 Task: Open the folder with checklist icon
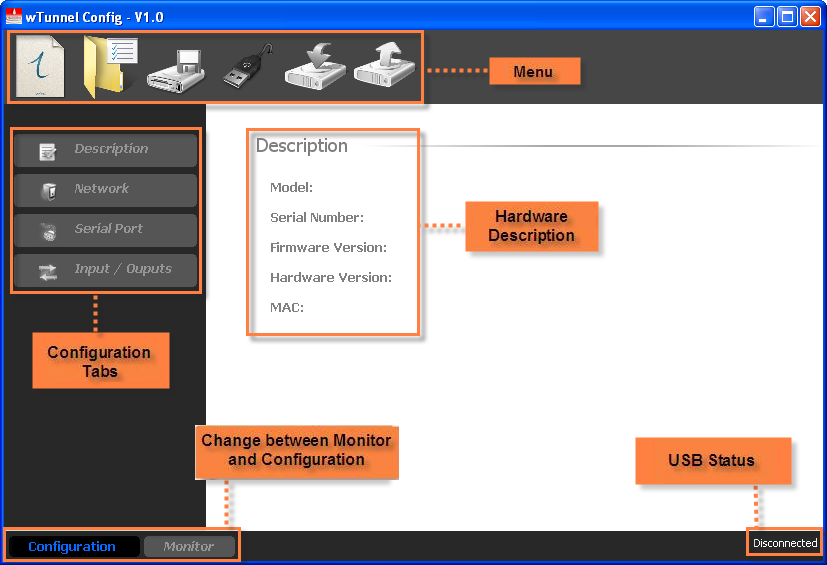pyautogui.click(x=109, y=66)
